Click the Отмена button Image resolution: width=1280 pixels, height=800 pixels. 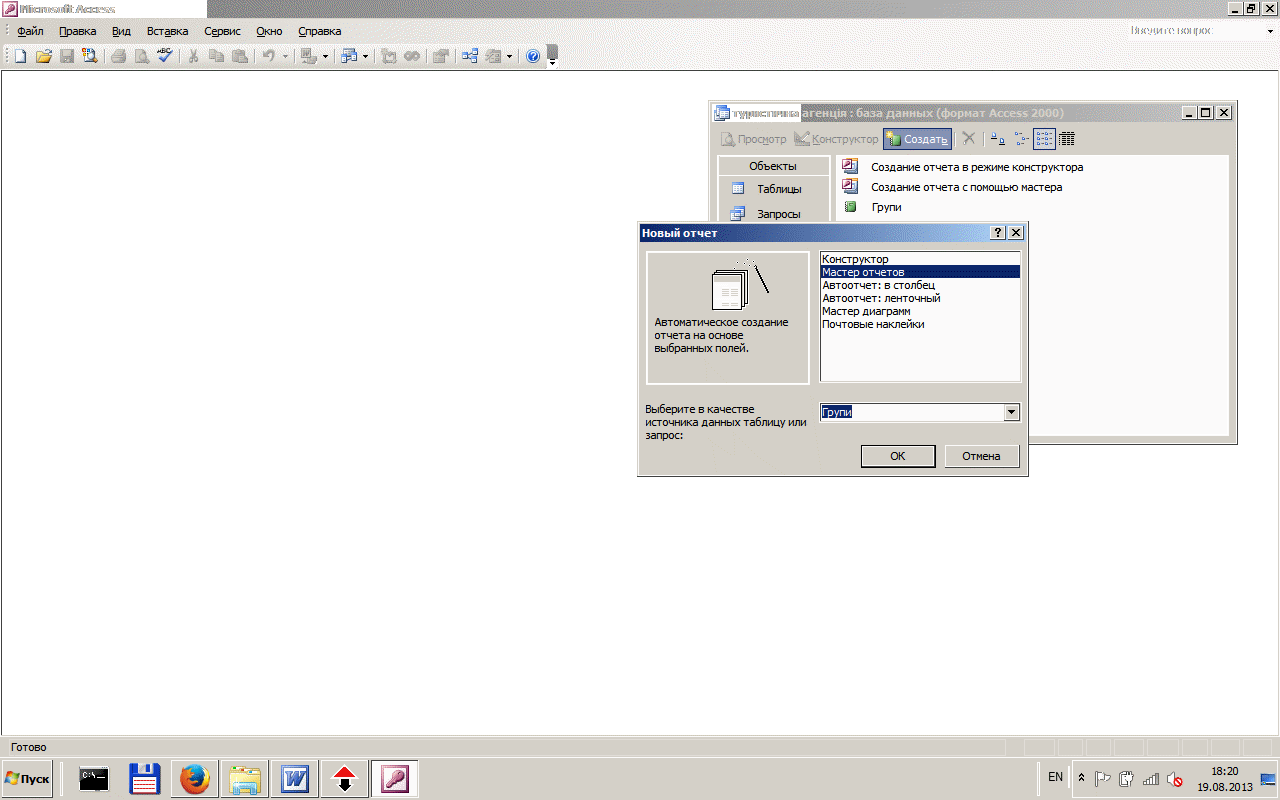click(x=981, y=456)
